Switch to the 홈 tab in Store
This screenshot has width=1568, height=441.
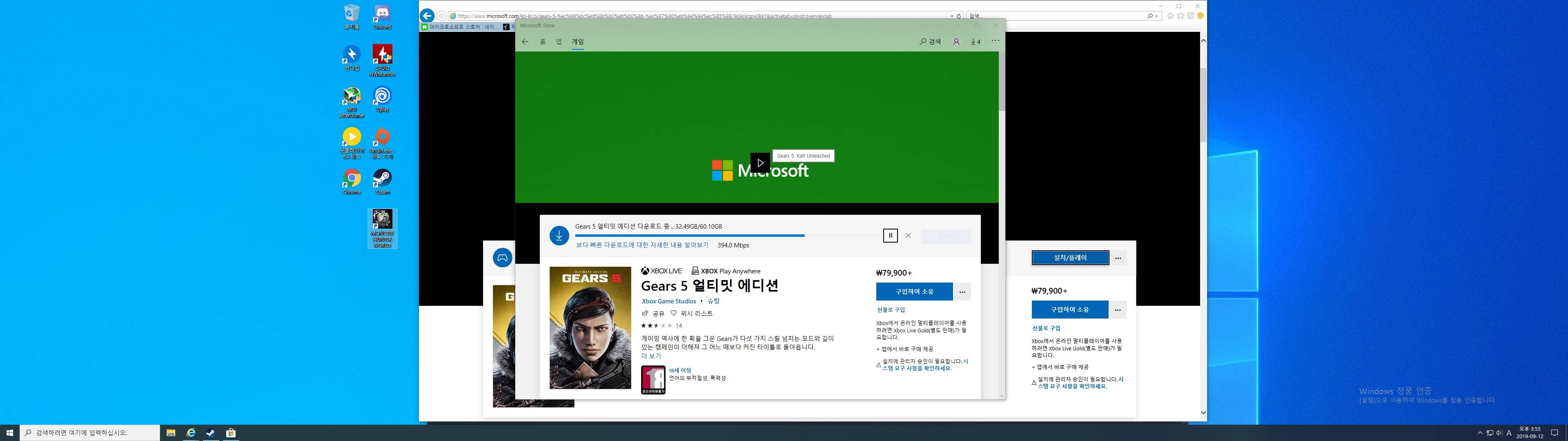point(542,41)
